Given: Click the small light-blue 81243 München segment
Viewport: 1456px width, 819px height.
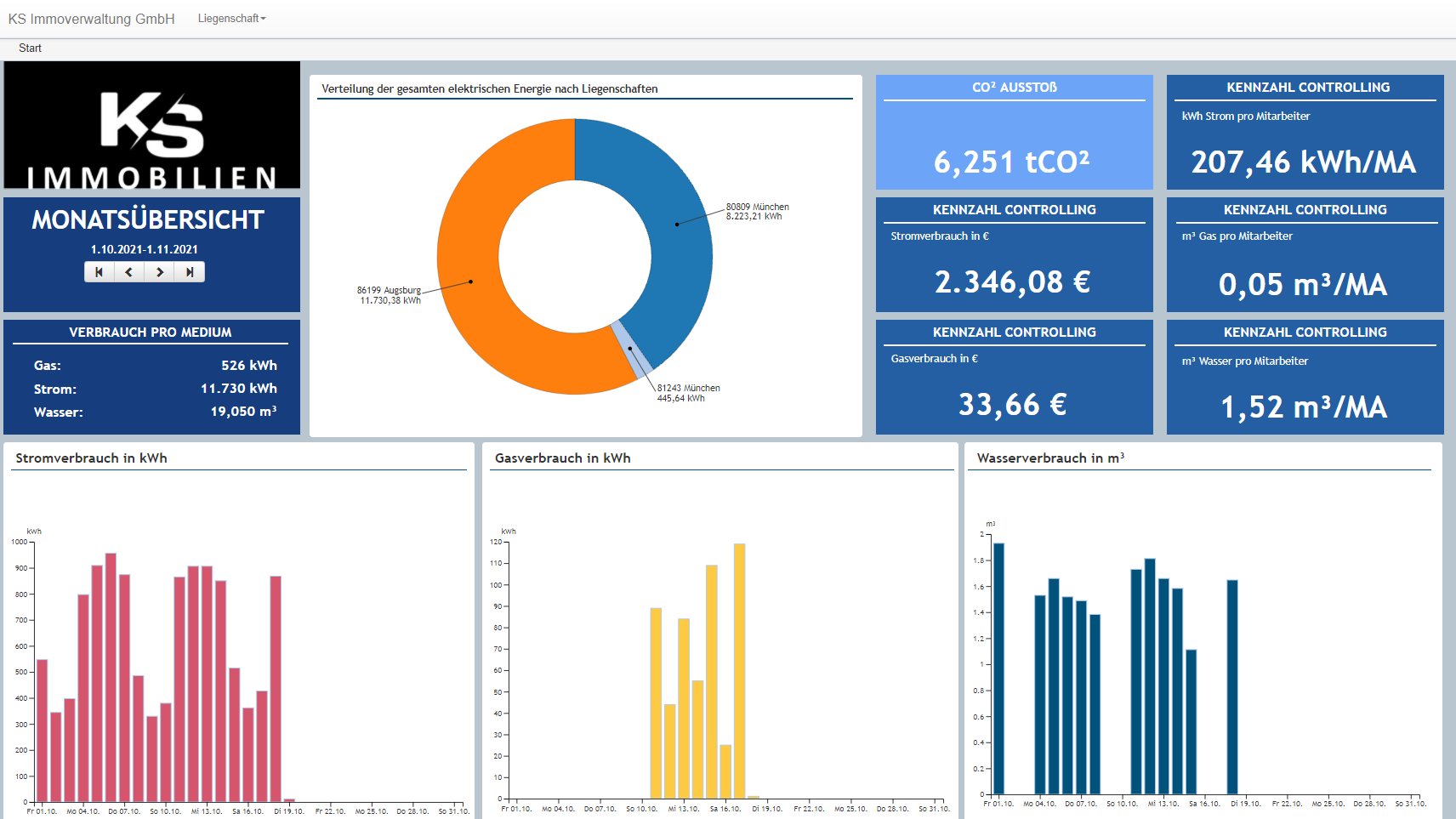Looking at the screenshot, I should point(632,349).
